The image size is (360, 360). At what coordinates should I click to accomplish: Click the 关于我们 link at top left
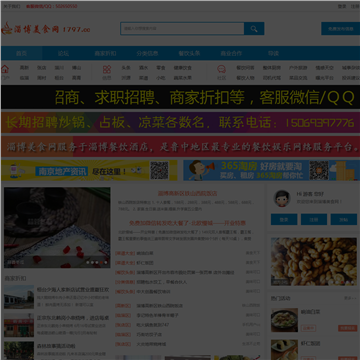click(11, 6)
